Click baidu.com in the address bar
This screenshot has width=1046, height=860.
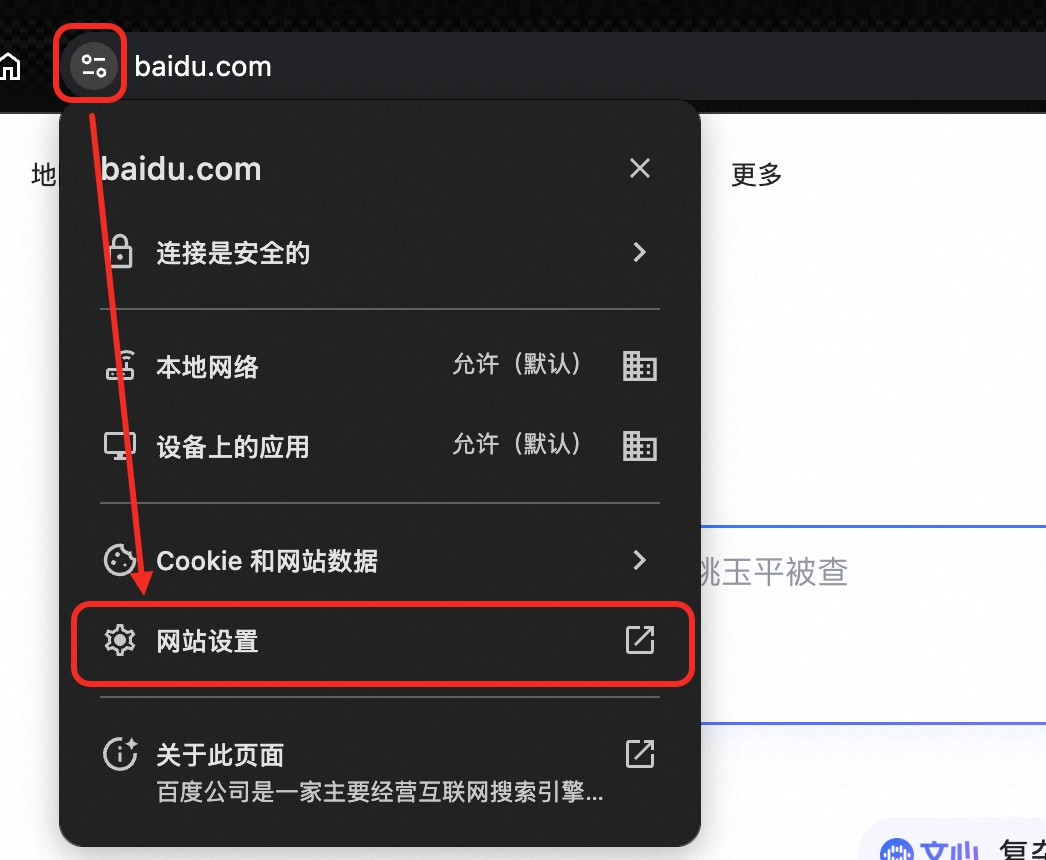203,67
